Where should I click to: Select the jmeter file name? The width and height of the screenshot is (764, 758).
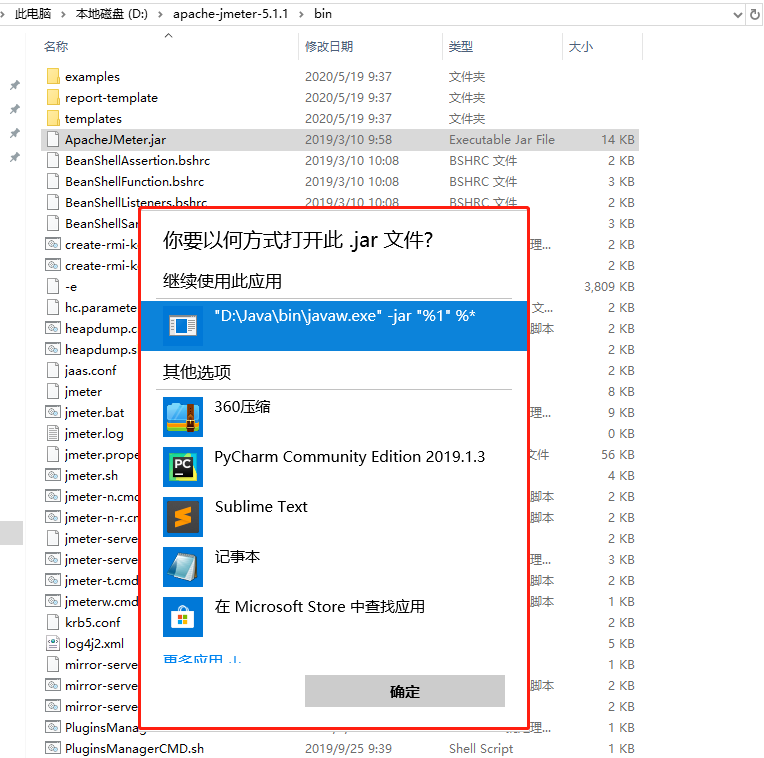[83, 392]
